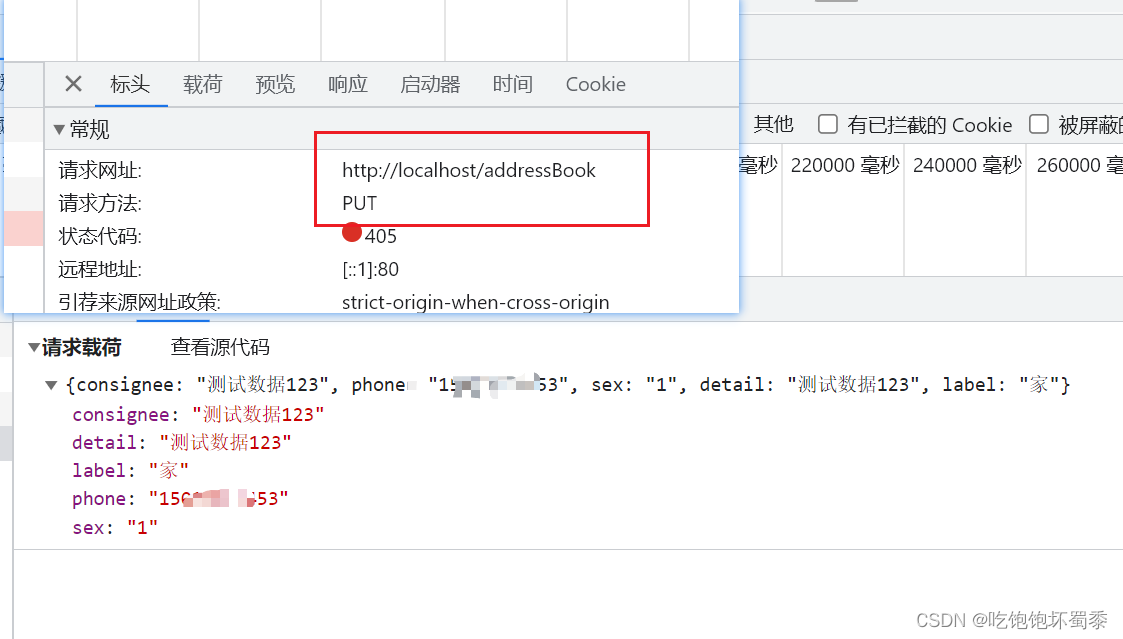Enable the 有已拦截的 Cookie checkbox
Screen dimensions: 1123x639
click(x=828, y=124)
